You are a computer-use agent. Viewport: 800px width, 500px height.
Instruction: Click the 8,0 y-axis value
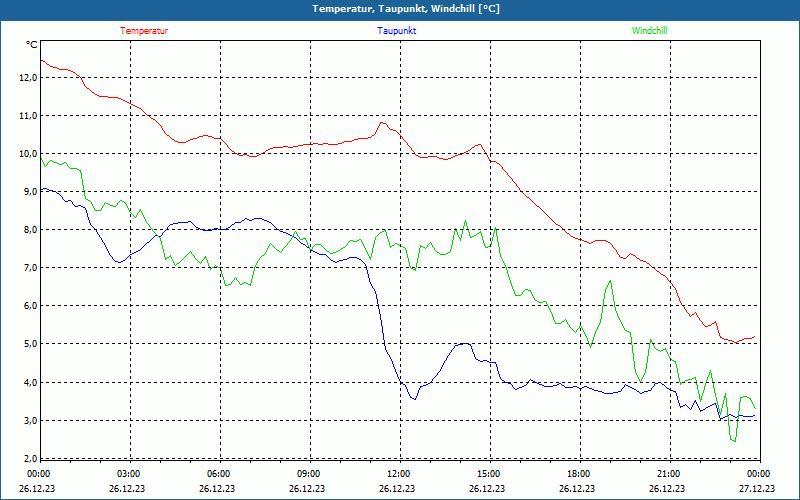30,230
